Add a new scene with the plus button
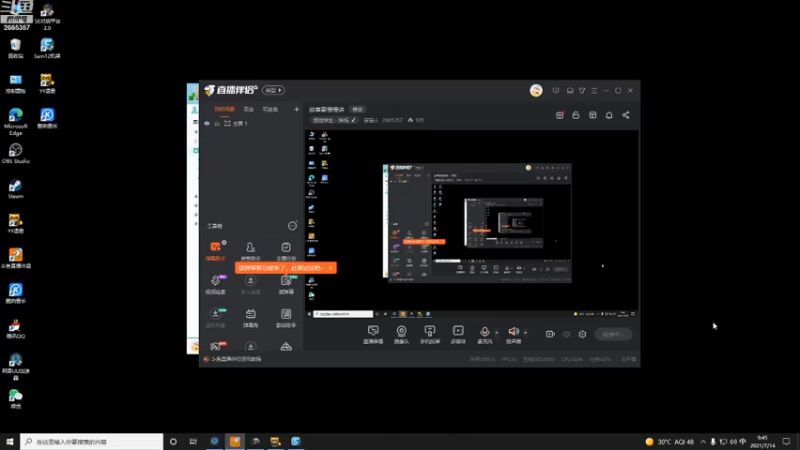Image resolution: width=800 pixels, height=450 pixels. (x=296, y=109)
